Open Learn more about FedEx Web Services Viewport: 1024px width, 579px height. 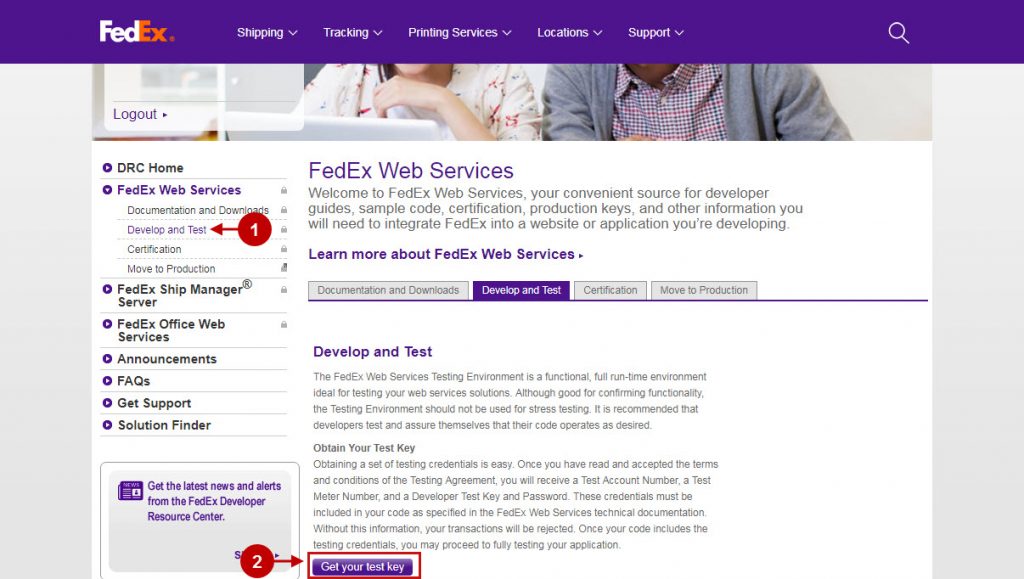click(445, 254)
